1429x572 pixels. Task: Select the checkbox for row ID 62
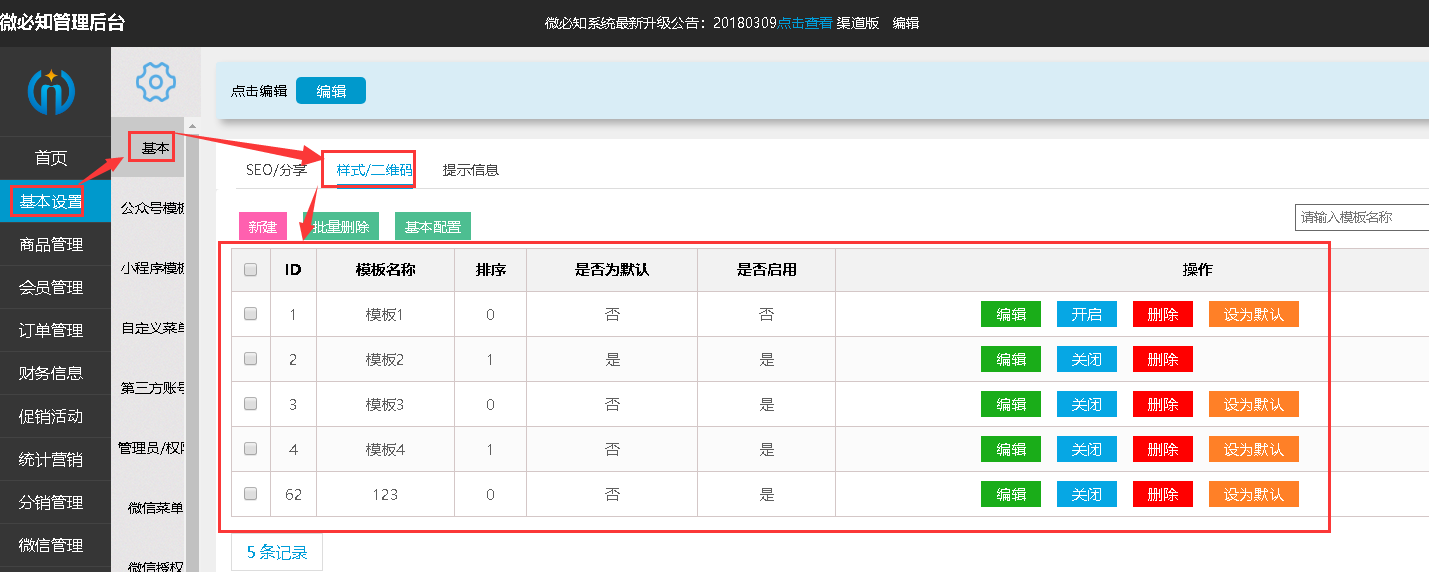pos(251,494)
